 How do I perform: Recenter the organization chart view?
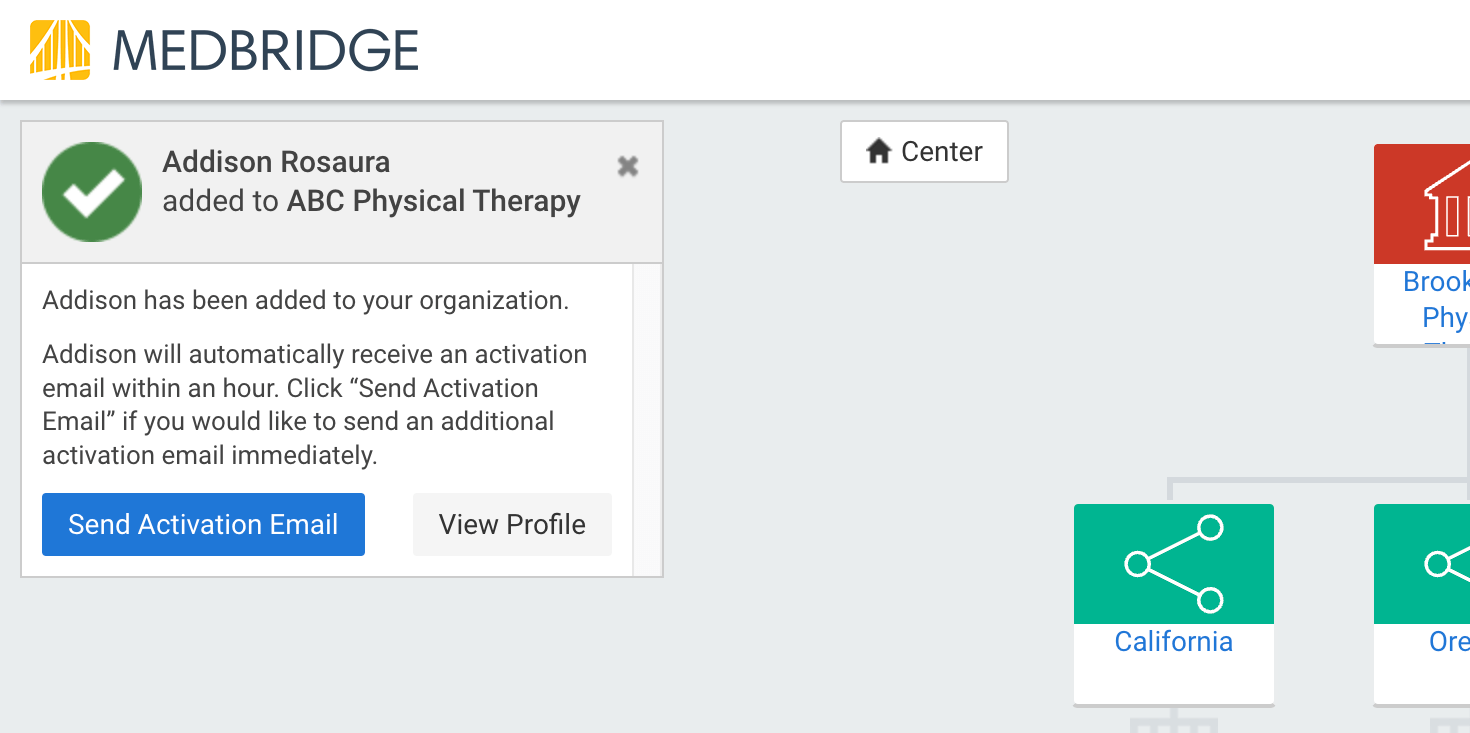click(x=924, y=151)
